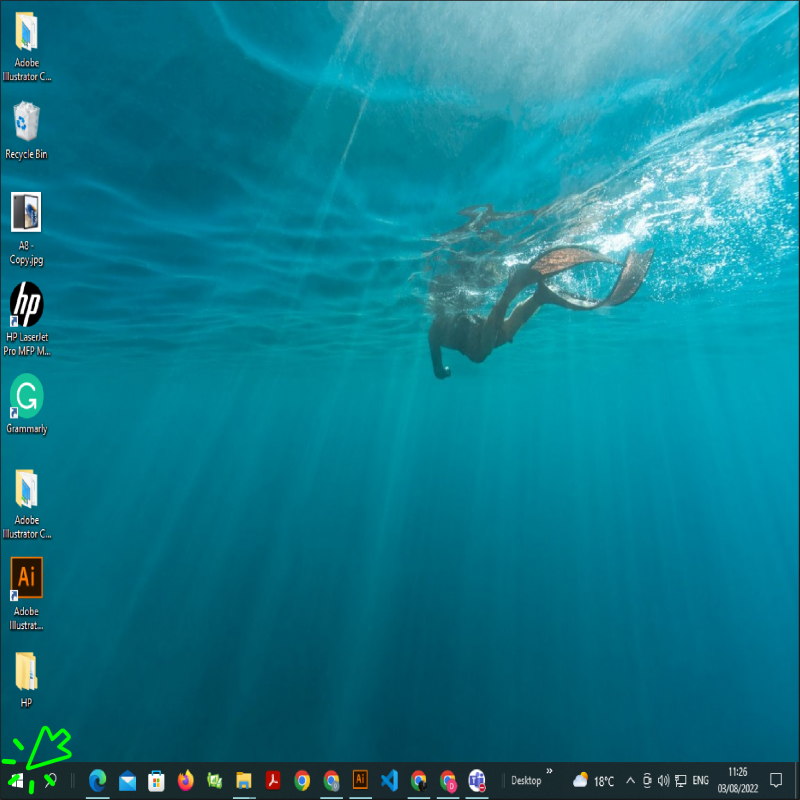Open Adobe Acrobat Reader from the taskbar
The width and height of the screenshot is (800, 800).
272,780
